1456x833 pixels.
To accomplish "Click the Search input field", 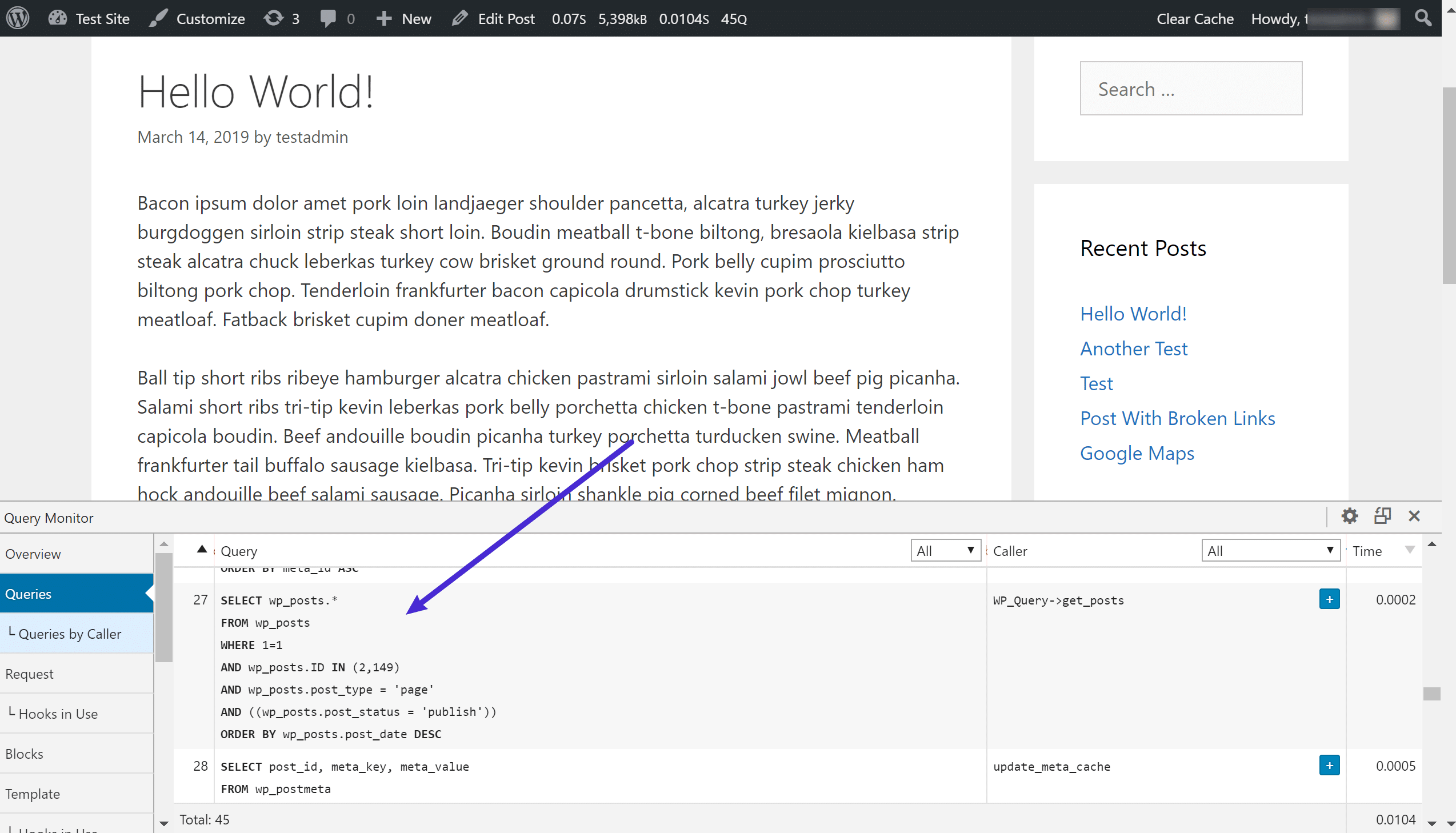I will point(1191,88).
